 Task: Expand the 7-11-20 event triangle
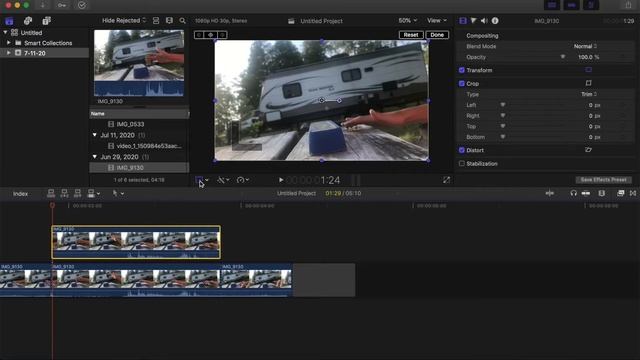tap(9, 53)
